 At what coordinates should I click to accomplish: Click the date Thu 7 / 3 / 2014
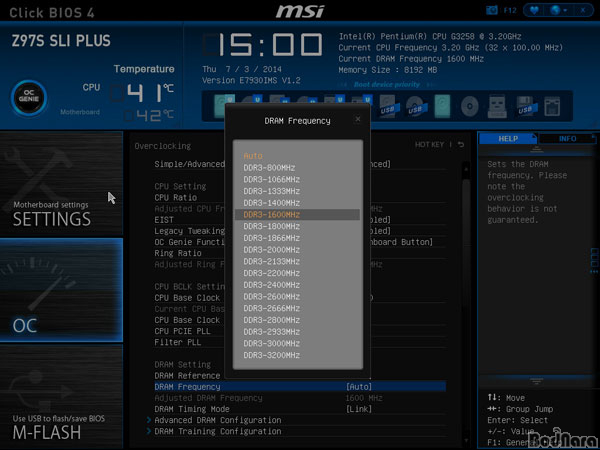[x=242, y=69]
